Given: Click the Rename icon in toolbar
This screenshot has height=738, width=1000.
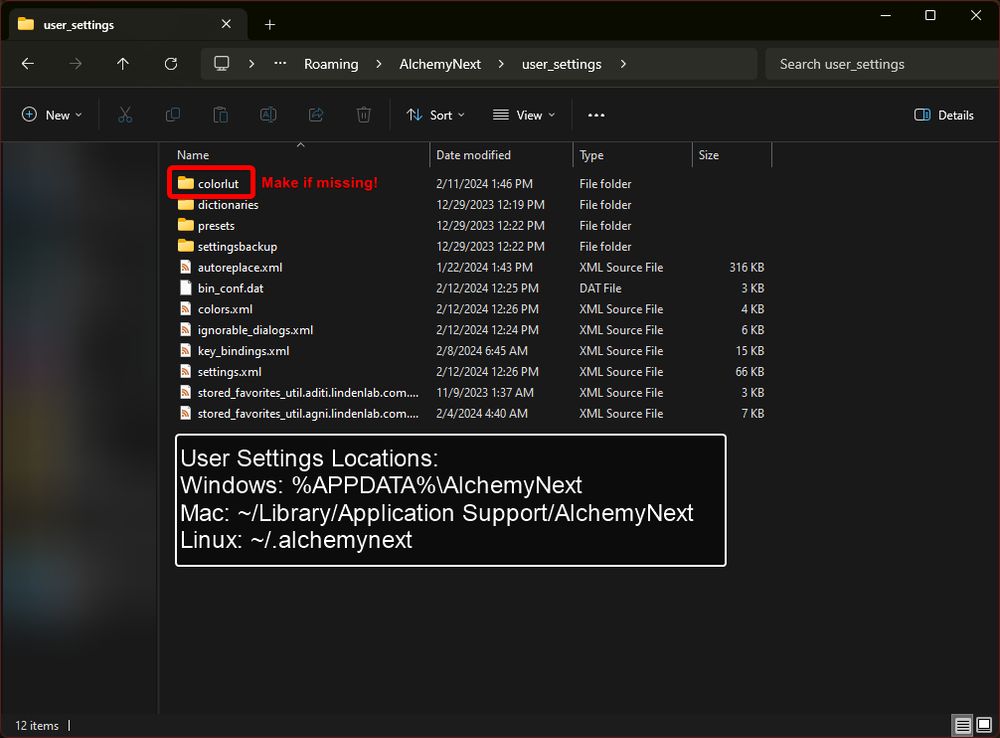Looking at the screenshot, I should (x=268, y=115).
